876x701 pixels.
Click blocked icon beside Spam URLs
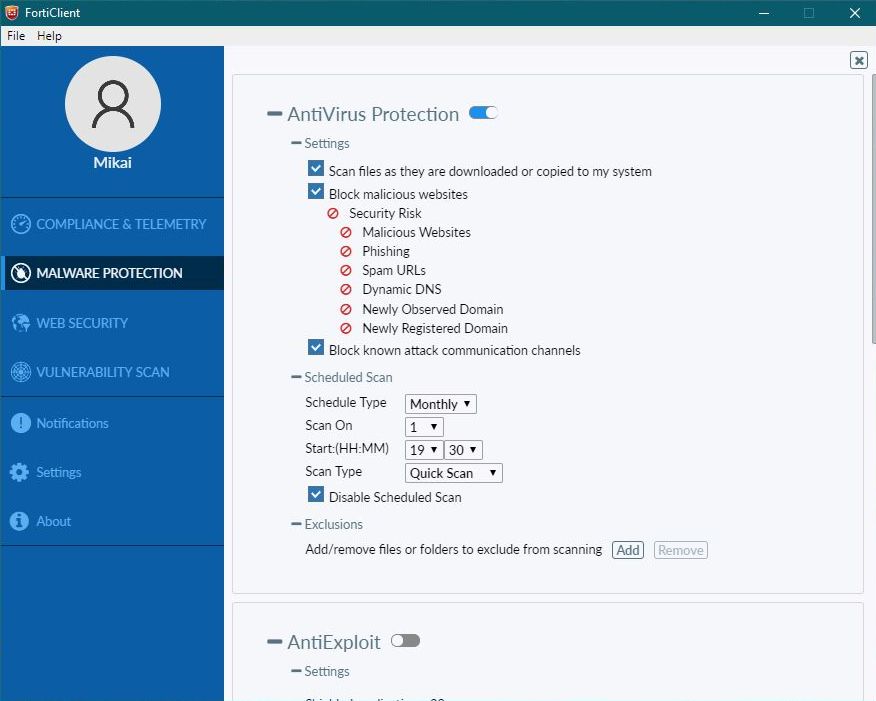pos(346,270)
